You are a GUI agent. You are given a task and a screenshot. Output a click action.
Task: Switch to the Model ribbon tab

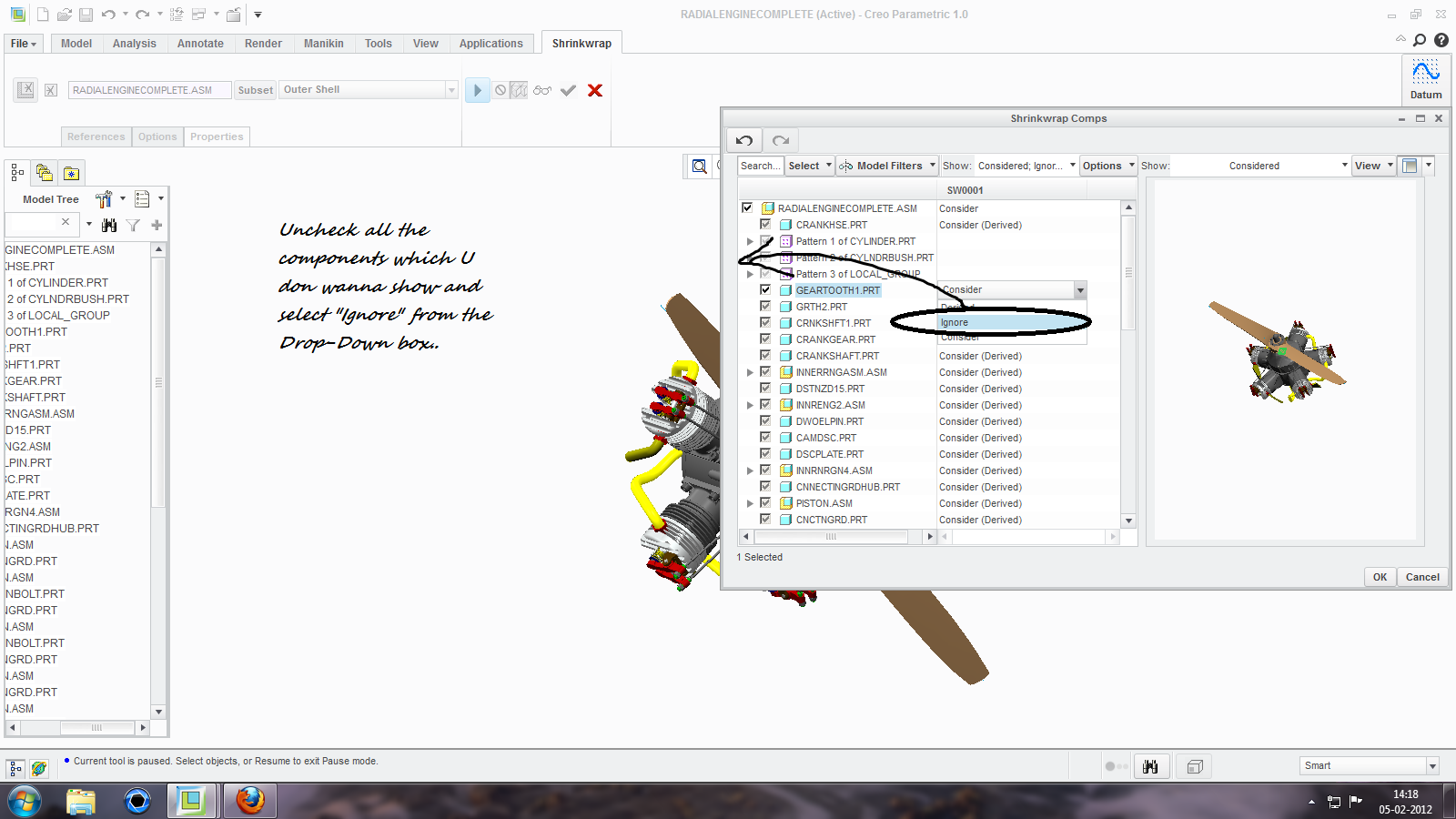pos(76,44)
